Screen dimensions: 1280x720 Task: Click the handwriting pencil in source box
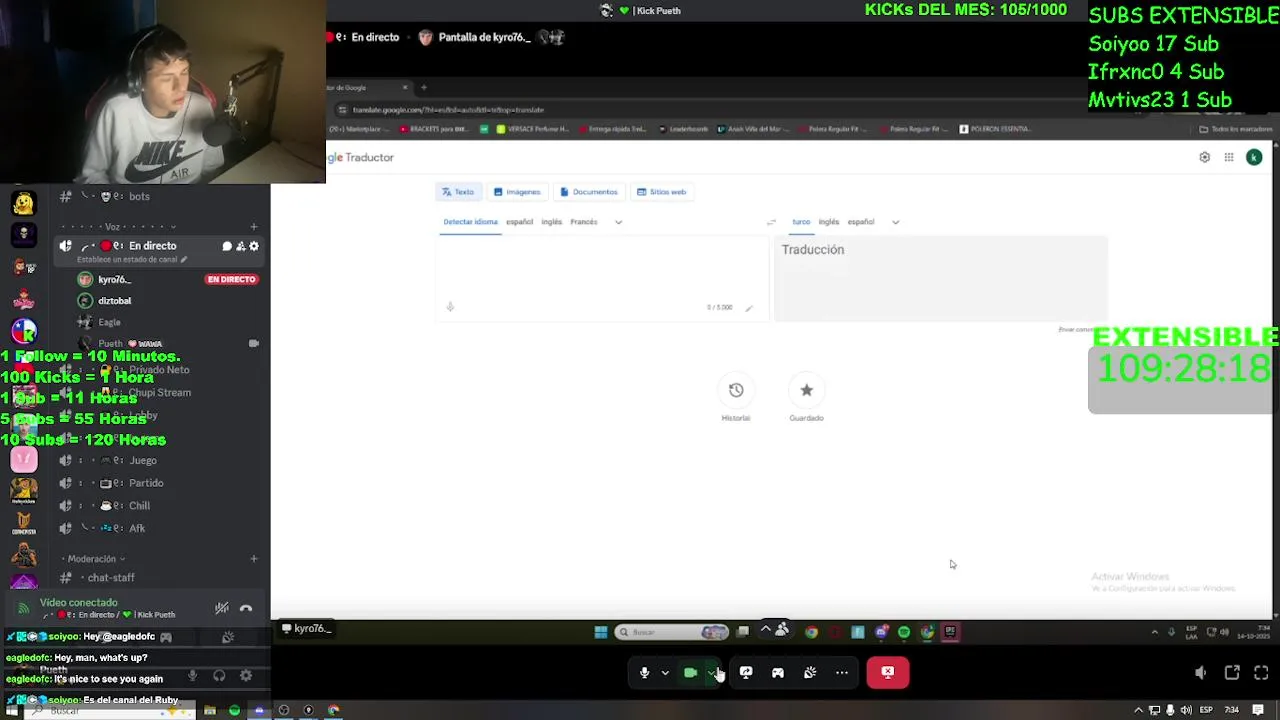(x=748, y=308)
